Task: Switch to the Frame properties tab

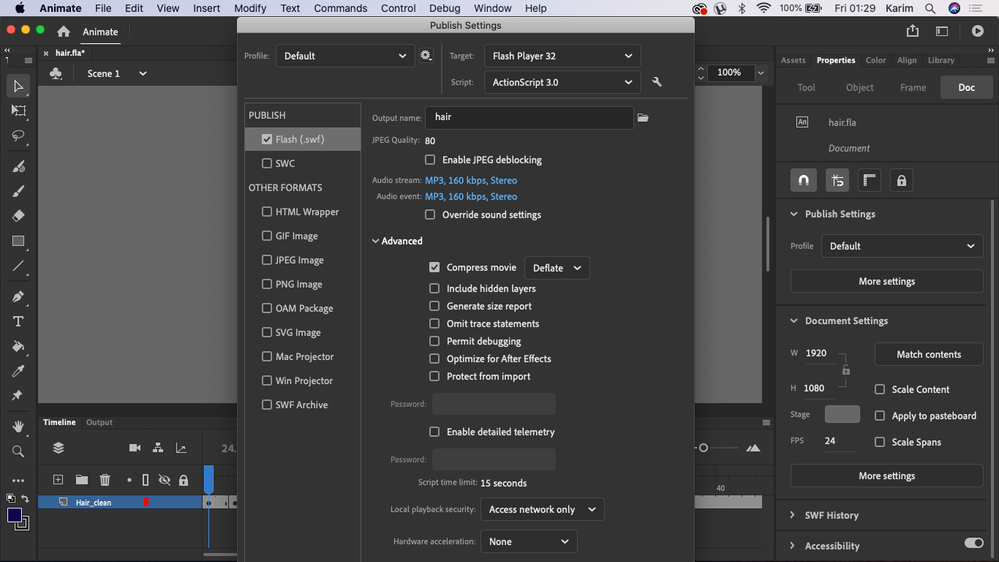Action: click(913, 87)
